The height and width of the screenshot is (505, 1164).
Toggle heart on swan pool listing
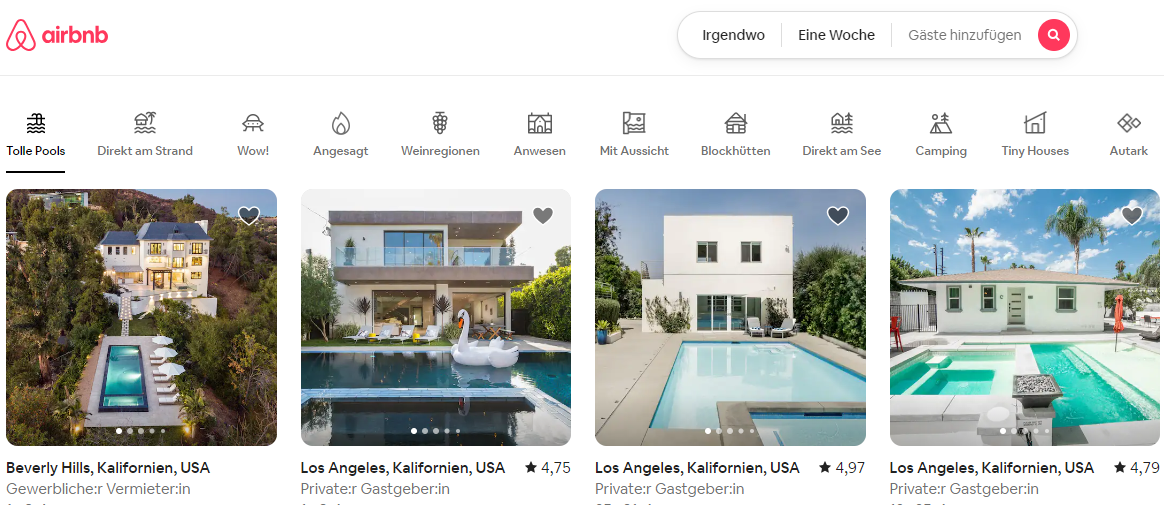[x=543, y=215]
